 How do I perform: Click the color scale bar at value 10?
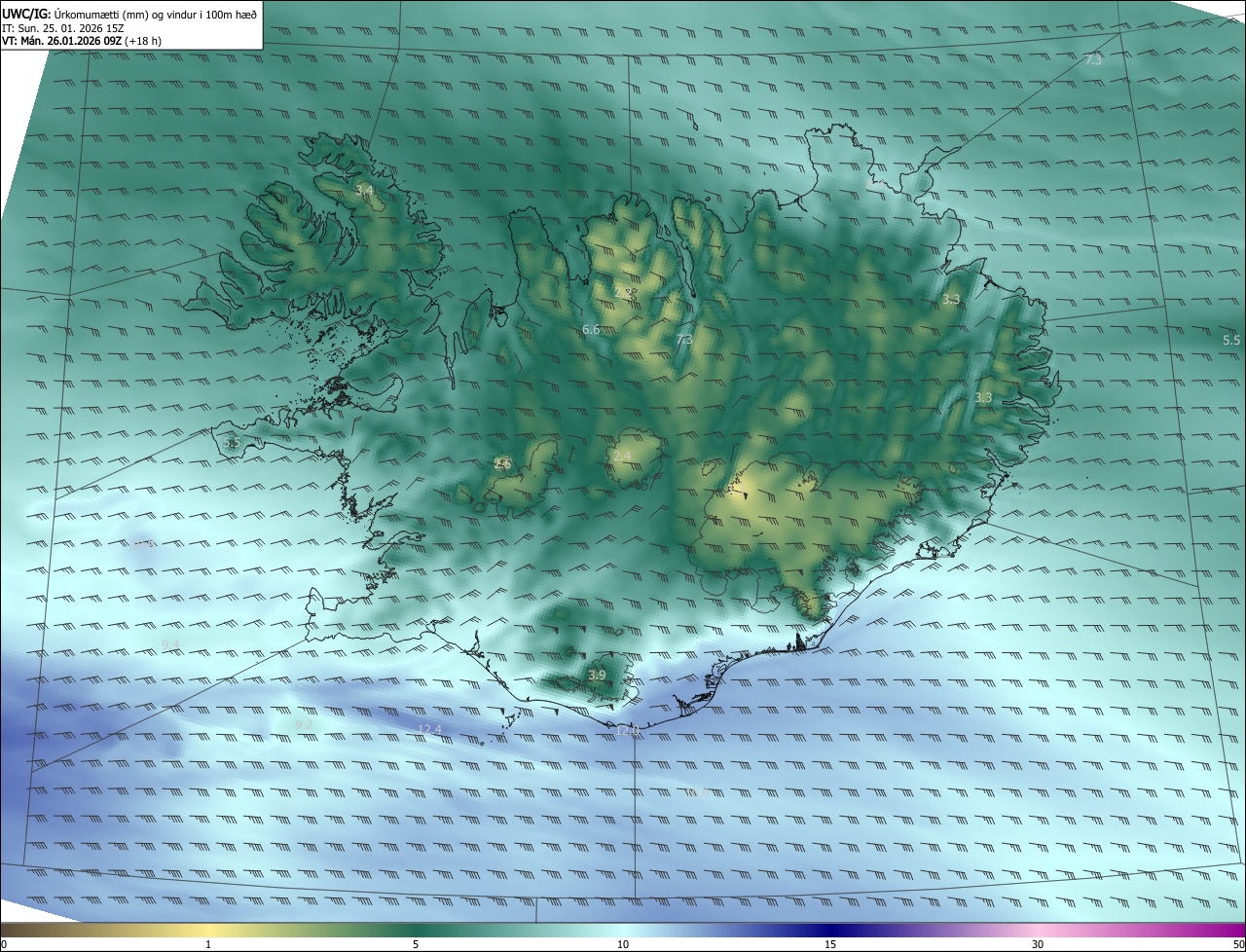click(623, 930)
